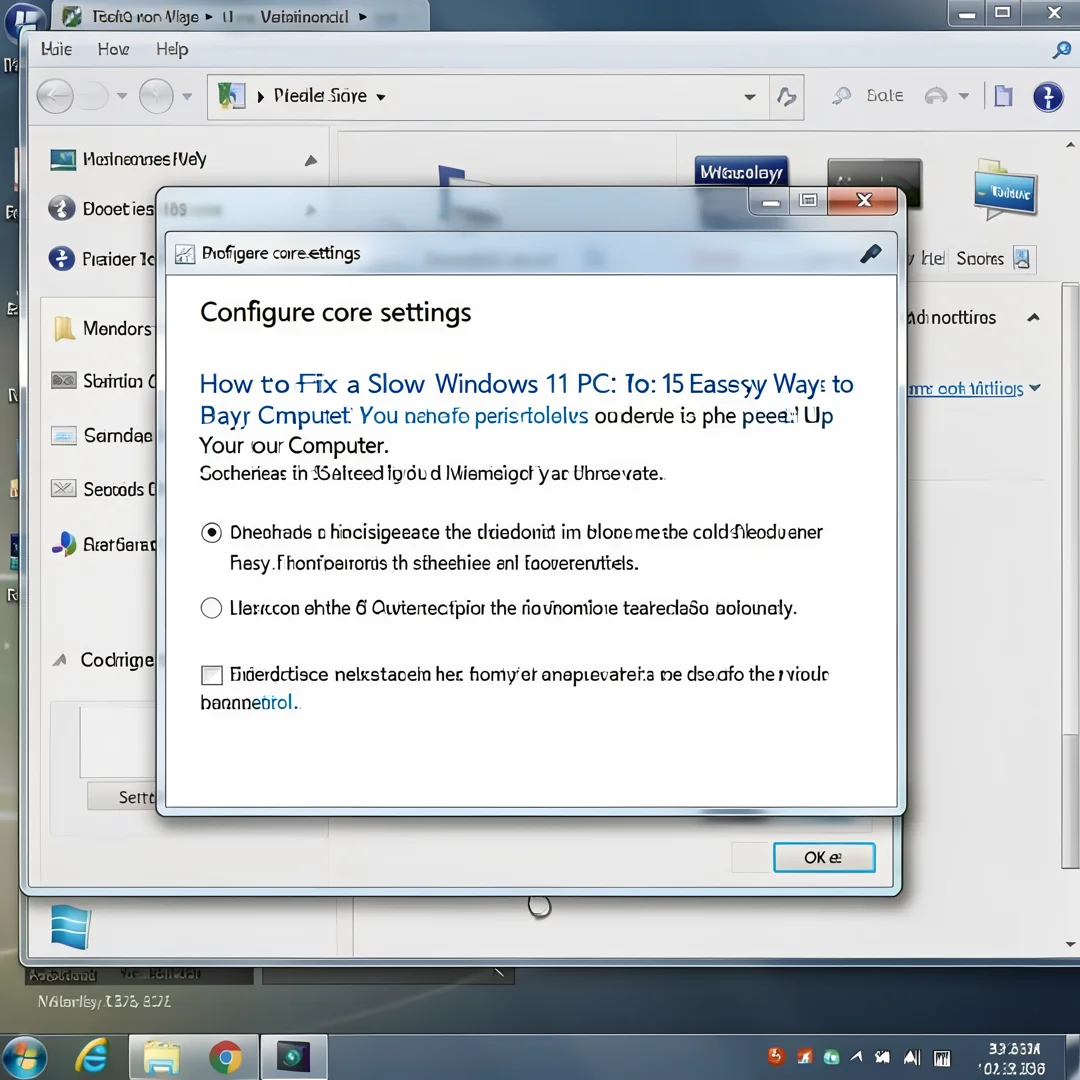Click the icon beside 'Snores'
This screenshot has width=1080, height=1080.
pos(1023,259)
